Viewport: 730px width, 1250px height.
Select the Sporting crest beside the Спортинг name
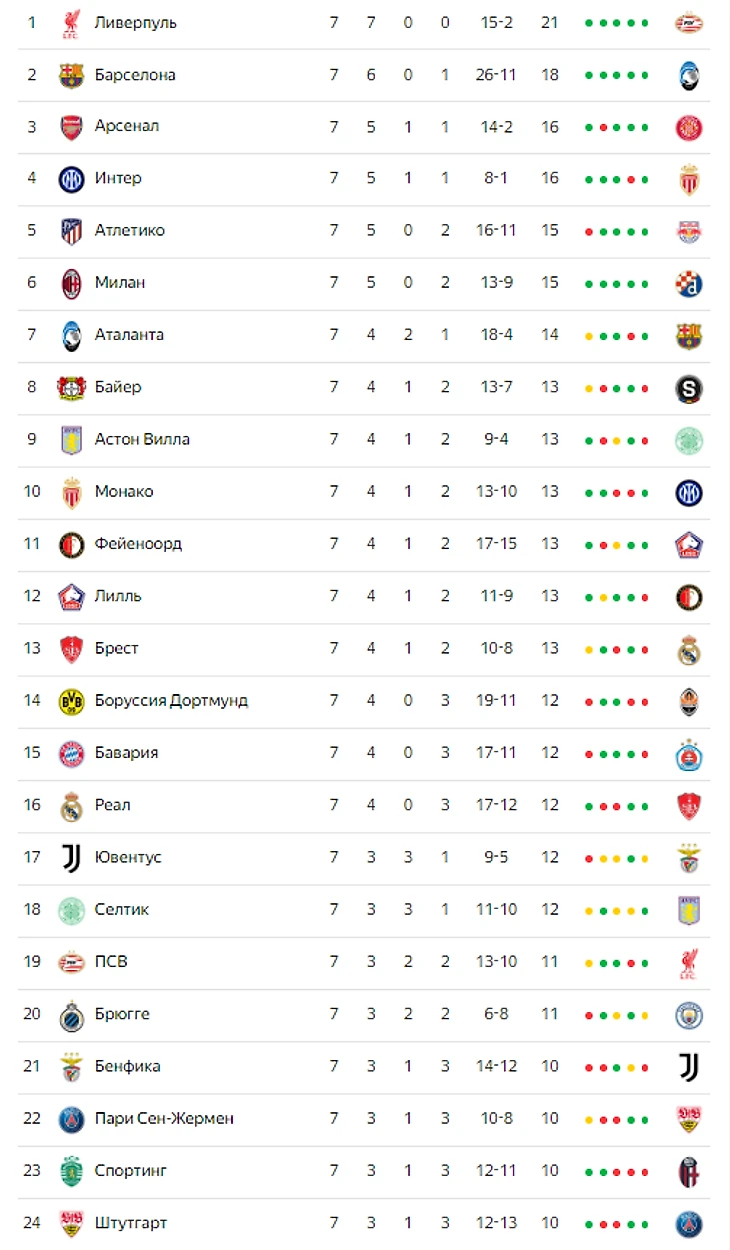[x=71, y=1170]
